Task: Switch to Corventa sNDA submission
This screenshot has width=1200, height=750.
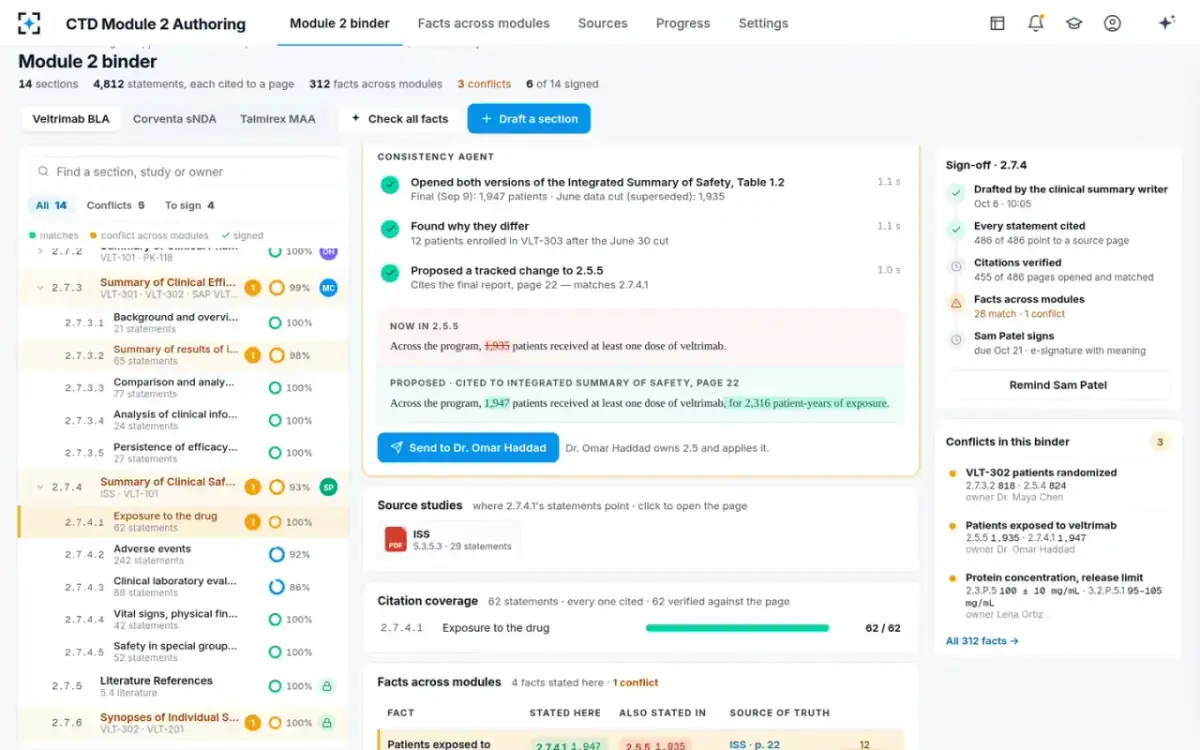Action: click(x=174, y=119)
